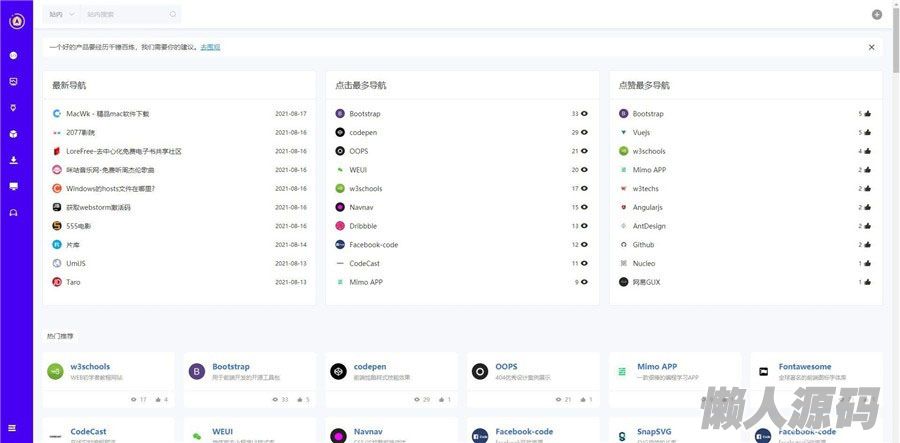Open the 2077影院 entry in latest list
Viewport: 900px width, 443px height.
[81, 133]
